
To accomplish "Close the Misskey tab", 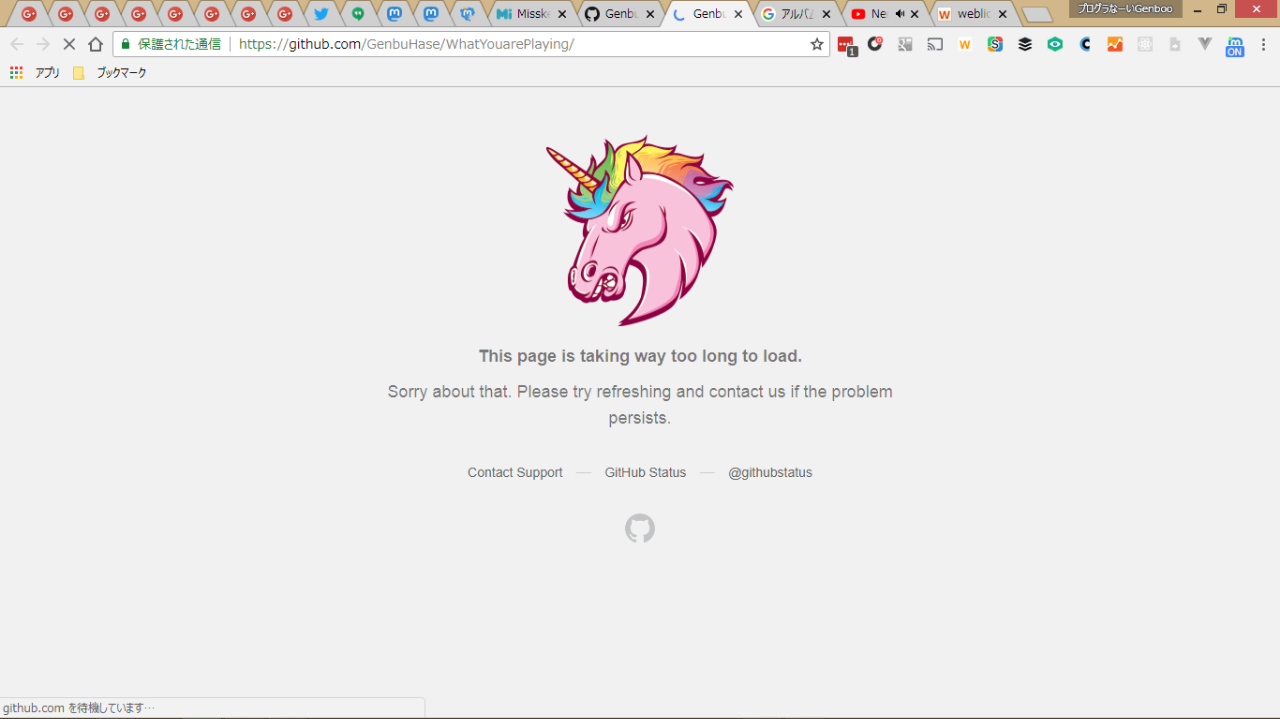I will tap(562, 14).
